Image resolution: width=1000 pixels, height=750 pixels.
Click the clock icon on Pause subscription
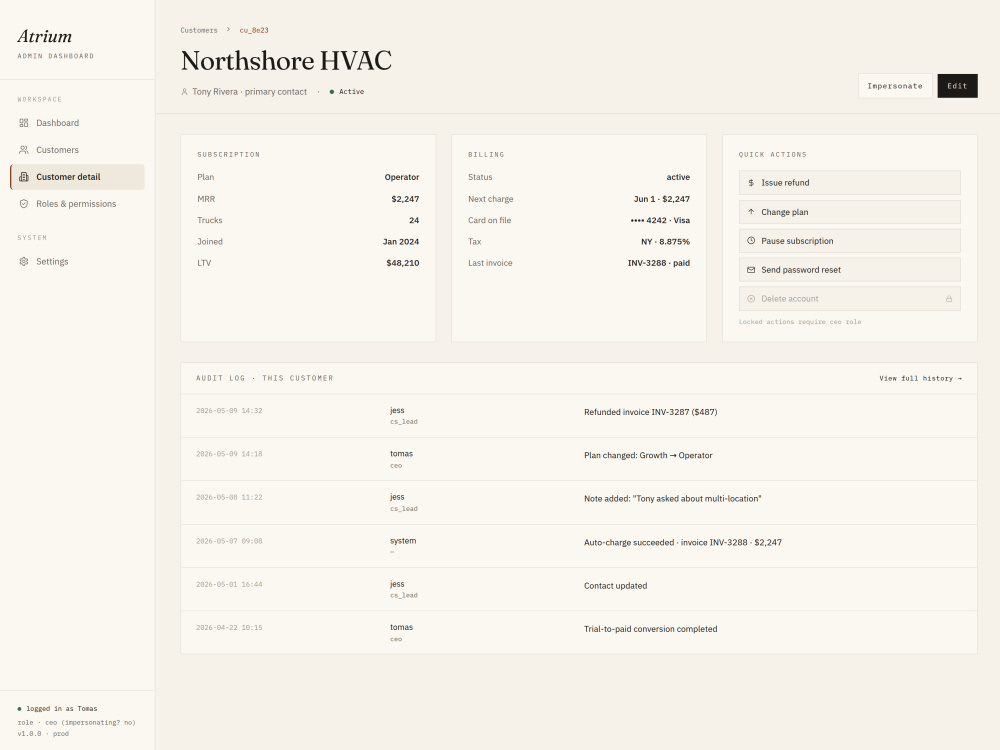coord(751,240)
